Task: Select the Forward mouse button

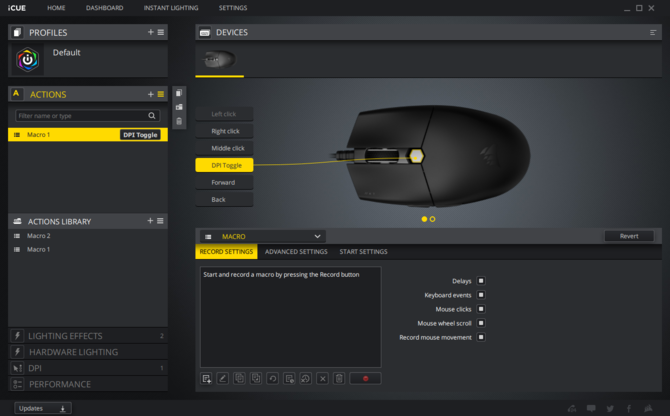Action: (224, 182)
